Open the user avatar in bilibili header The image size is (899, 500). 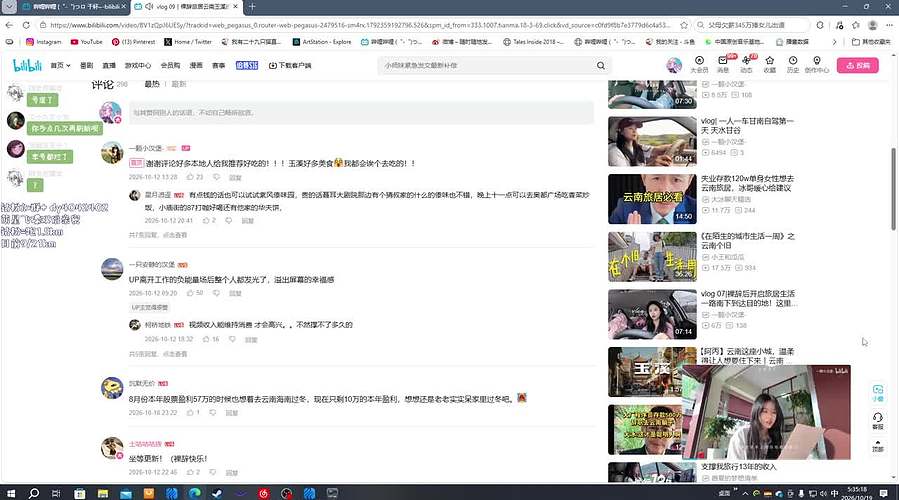coord(674,65)
